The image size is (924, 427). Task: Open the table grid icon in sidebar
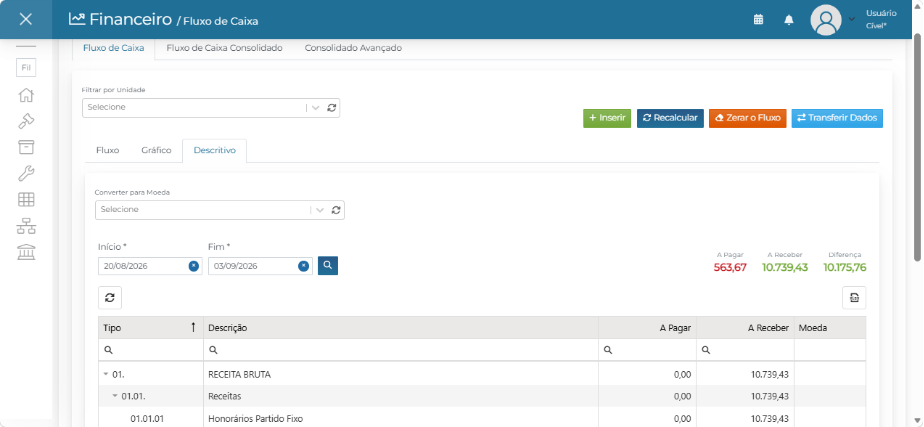(26, 200)
